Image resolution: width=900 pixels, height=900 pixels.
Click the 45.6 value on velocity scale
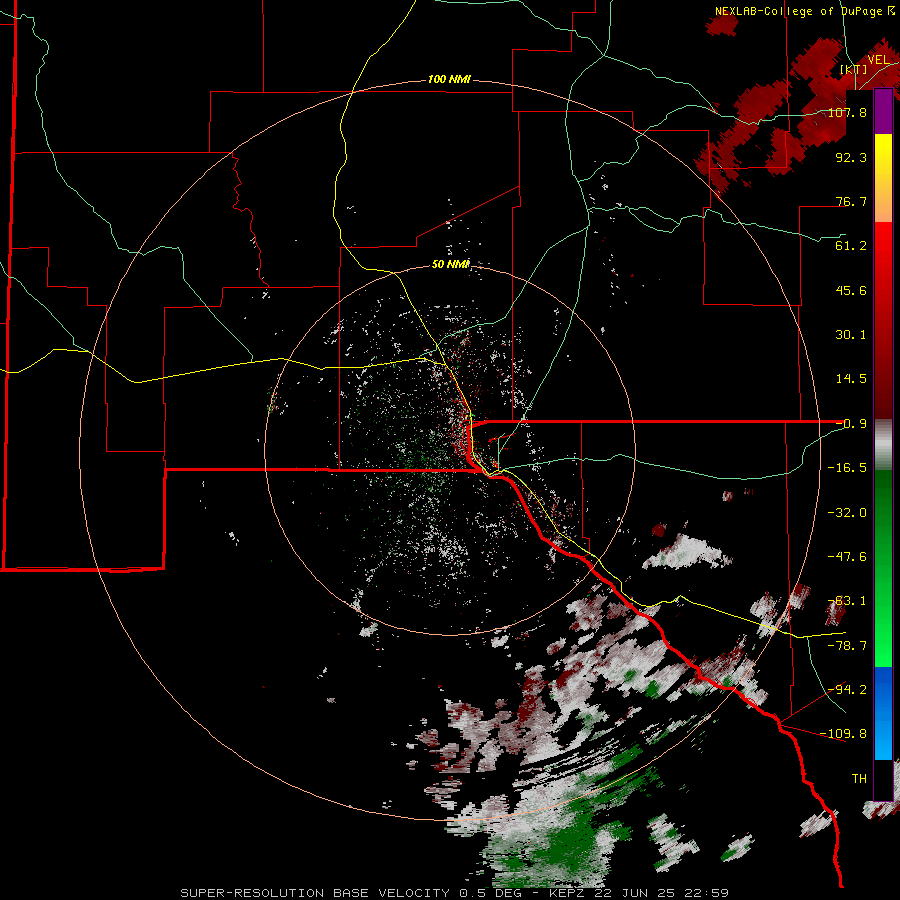pyautogui.click(x=851, y=290)
